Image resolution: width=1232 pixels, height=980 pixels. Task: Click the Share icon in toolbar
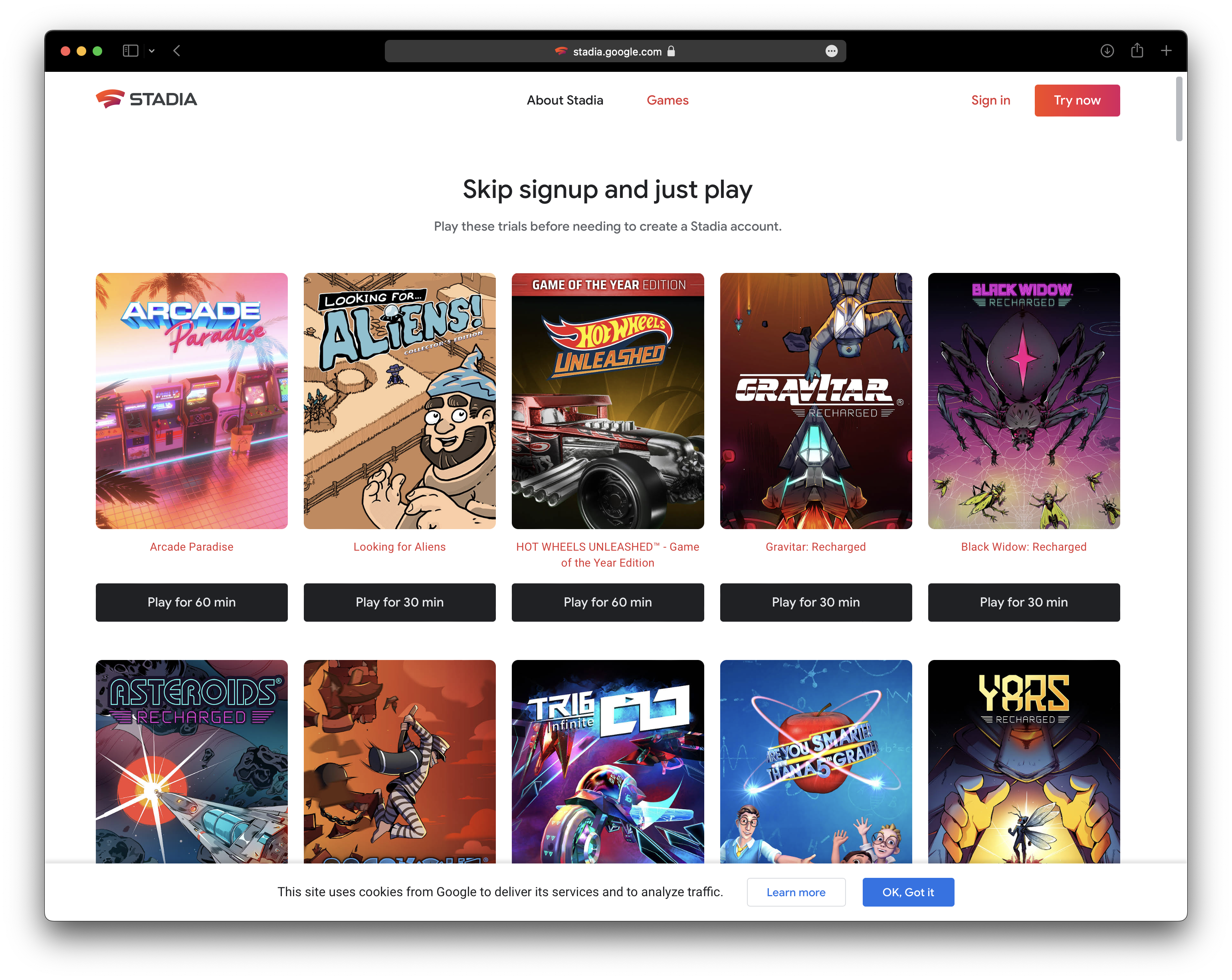point(1137,50)
